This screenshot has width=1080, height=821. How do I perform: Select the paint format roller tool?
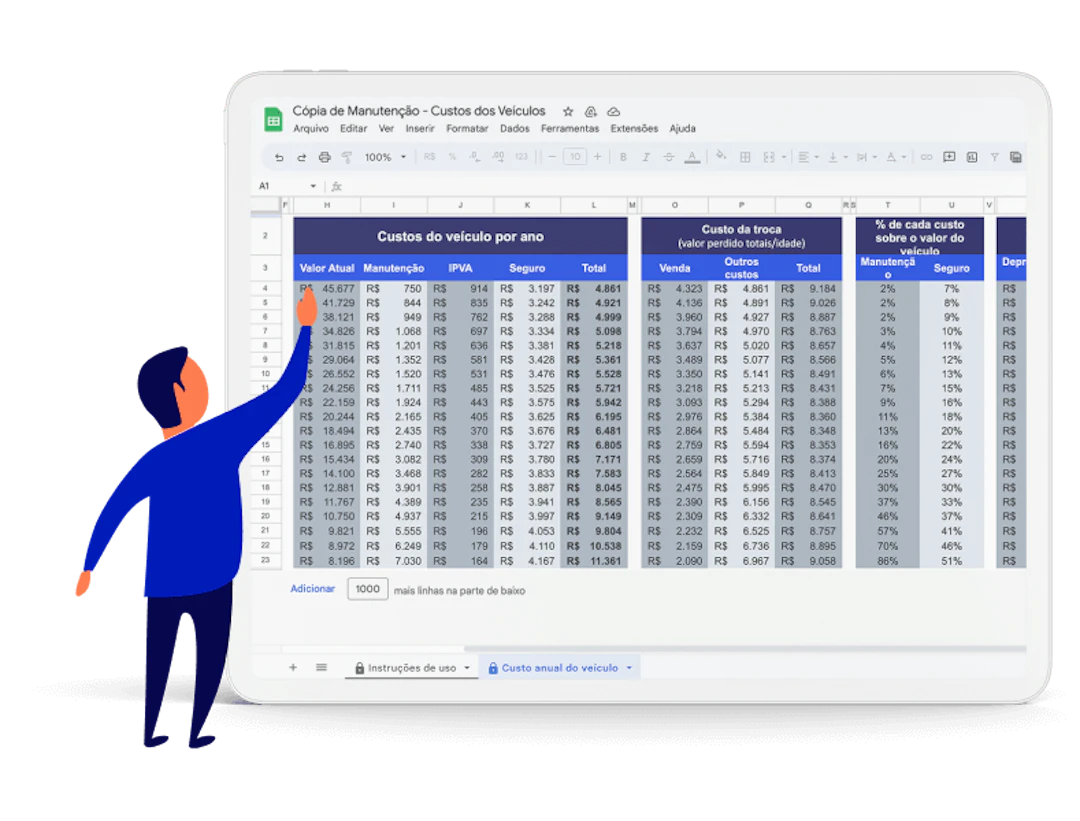pyautogui.click(x=347, y=157)
